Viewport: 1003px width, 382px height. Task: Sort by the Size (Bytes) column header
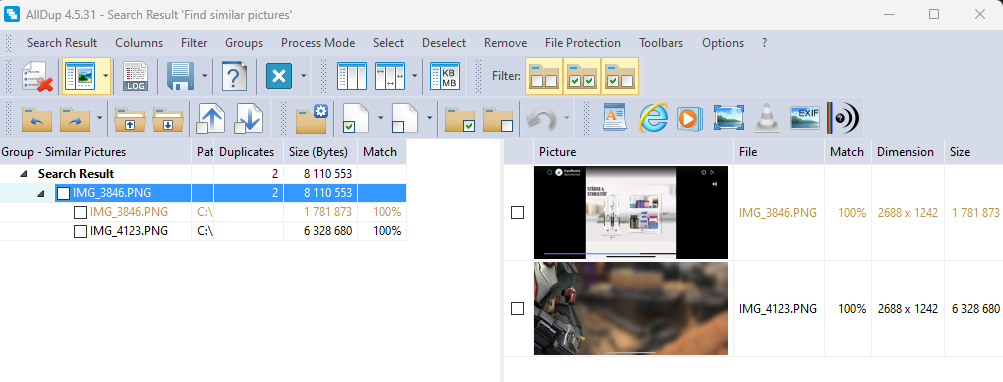(x=320, y=152)
